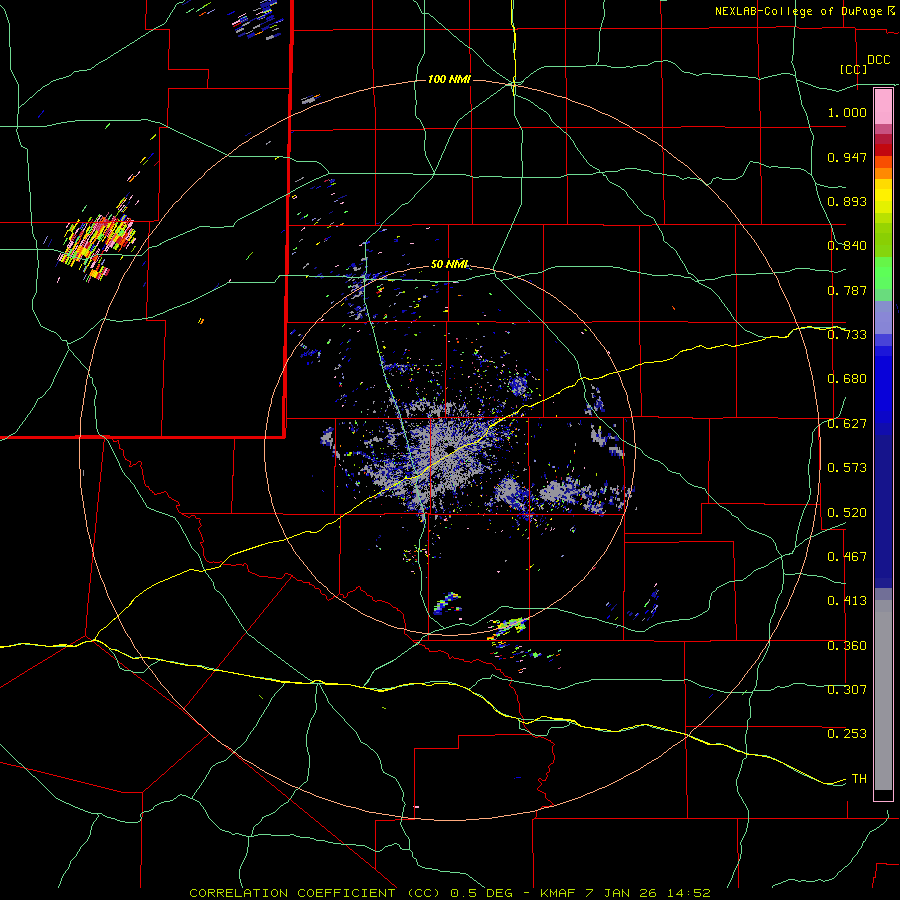
Task: Select the 0.413 legend label
Action: pyautogui.click(x=847, y=601)
